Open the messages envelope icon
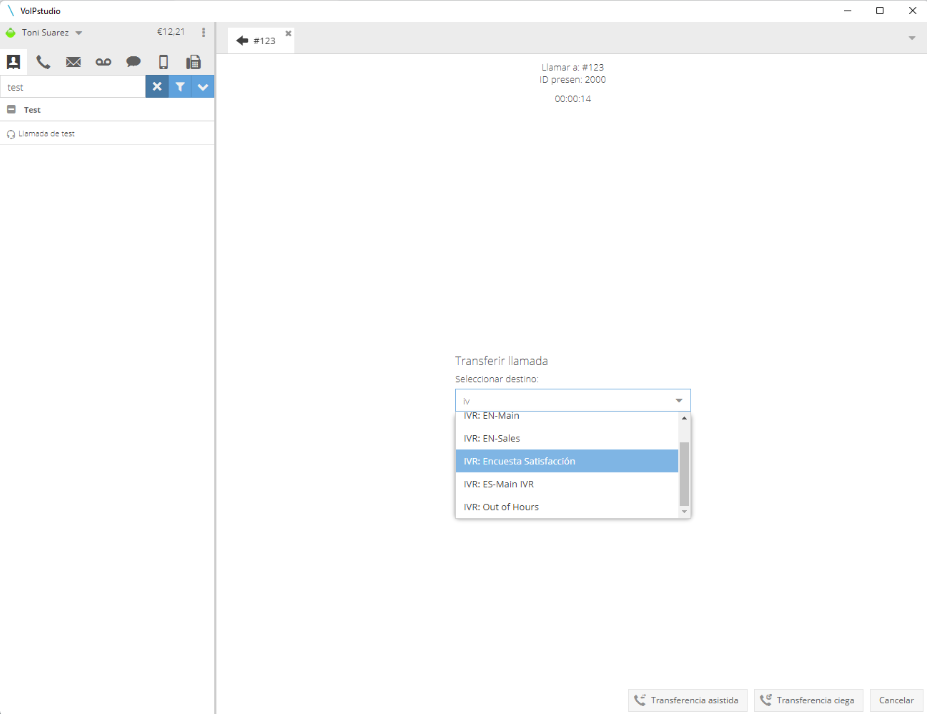Image resolution: width=927 pixels, height=714 pixels. (73, 62)
